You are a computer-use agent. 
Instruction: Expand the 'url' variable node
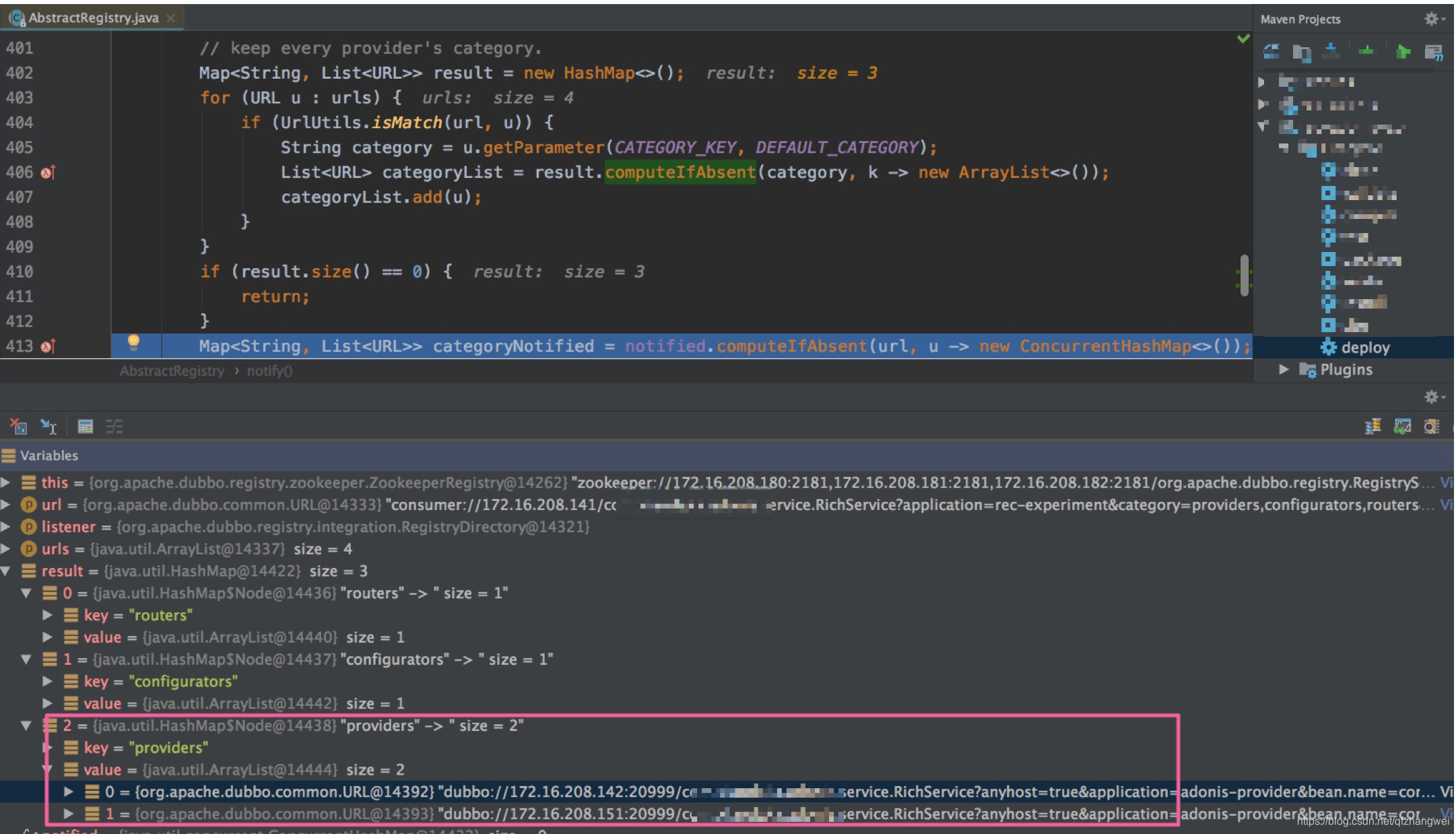pyautogui.click(x=6, y=505)
